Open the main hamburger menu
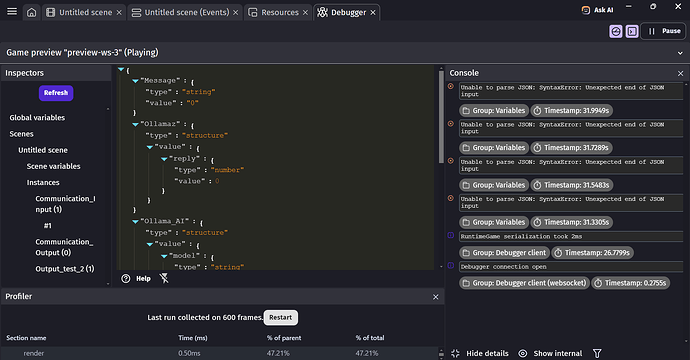 [12, 11]
